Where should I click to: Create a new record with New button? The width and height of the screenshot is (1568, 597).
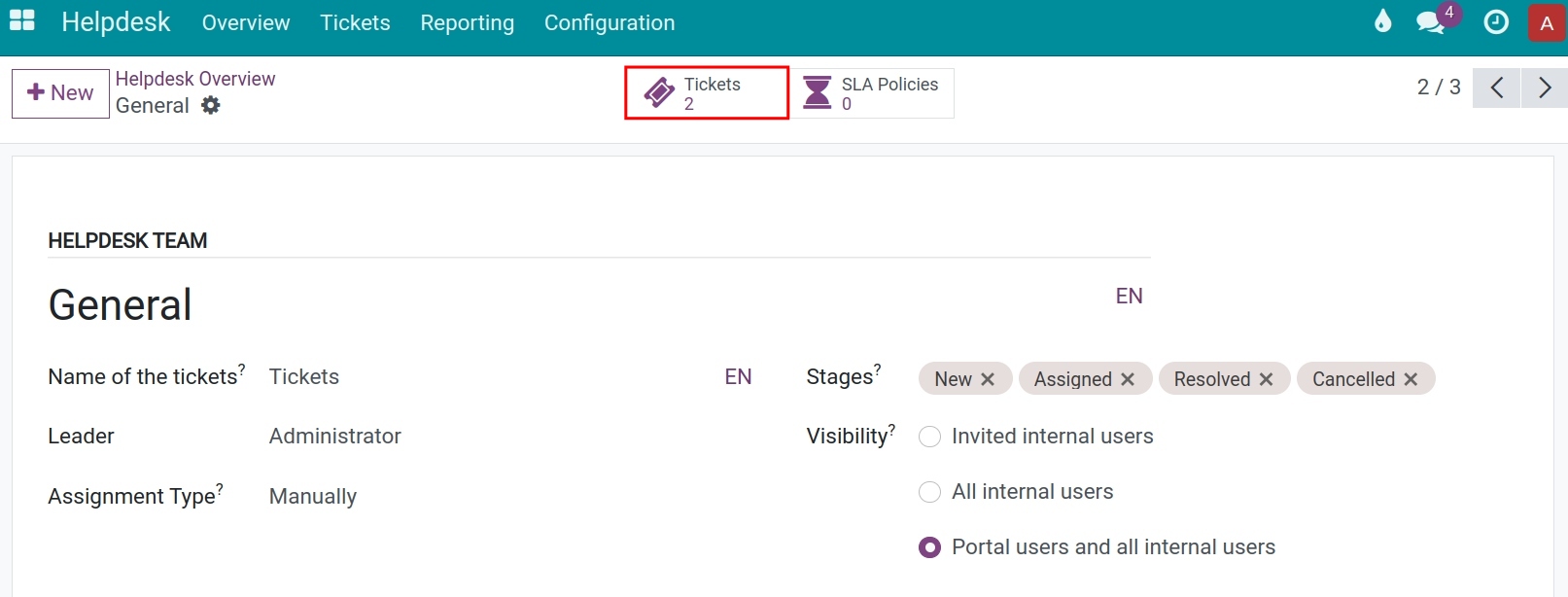[60, 93]
